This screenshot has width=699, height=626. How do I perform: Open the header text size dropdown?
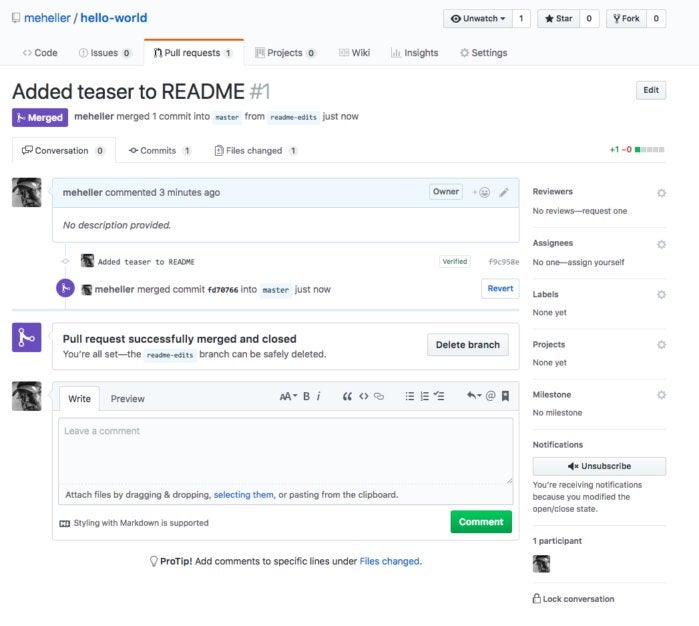click(288, 396)
